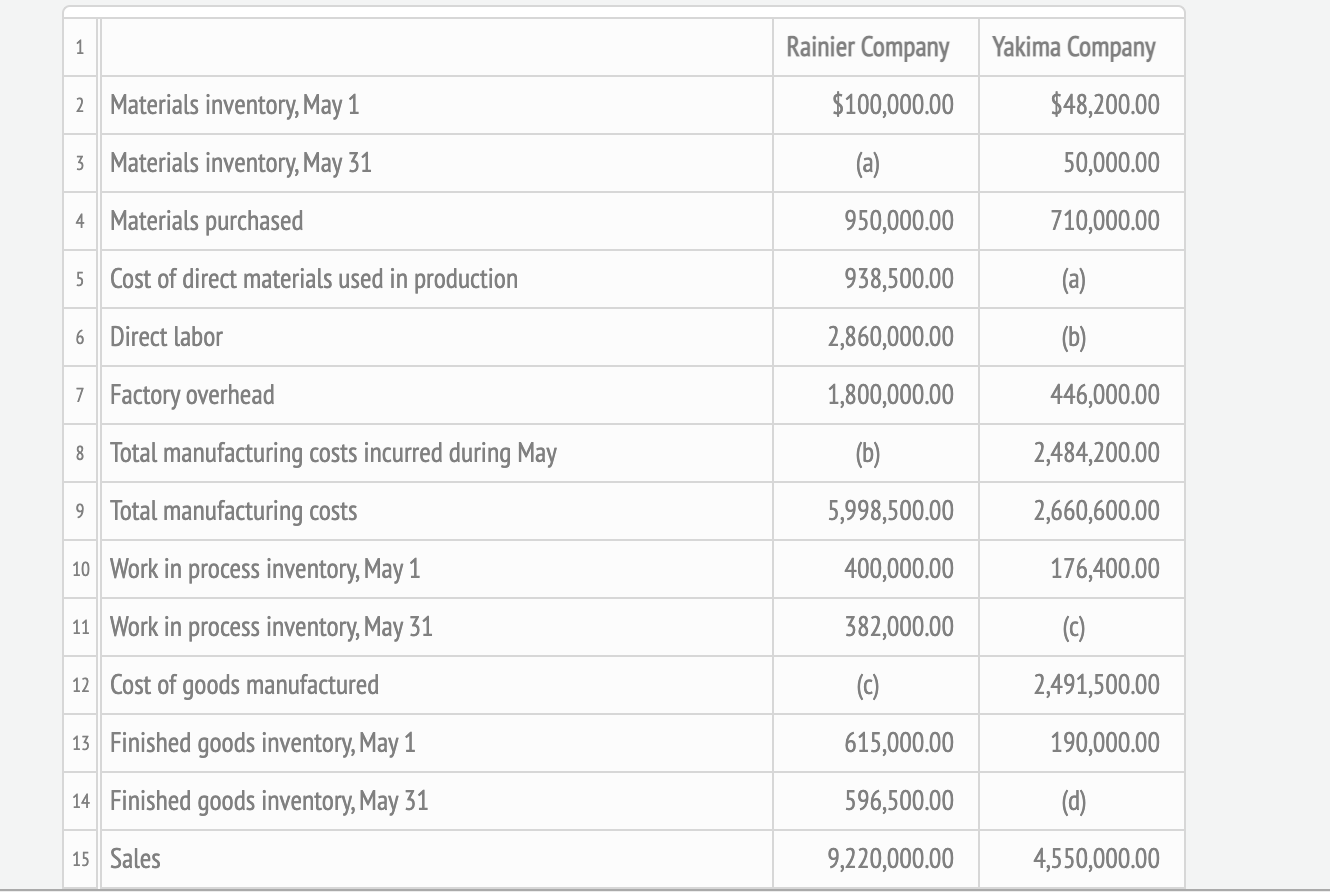Select Yakima's 2,660,600.00 total manufacturing costs
Viewport: 1330px width, 892px height.
1098,511
